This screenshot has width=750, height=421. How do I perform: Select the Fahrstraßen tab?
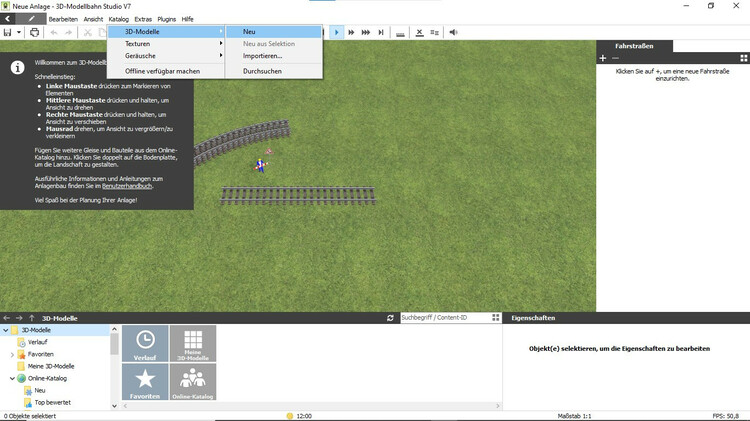(634, 46)
